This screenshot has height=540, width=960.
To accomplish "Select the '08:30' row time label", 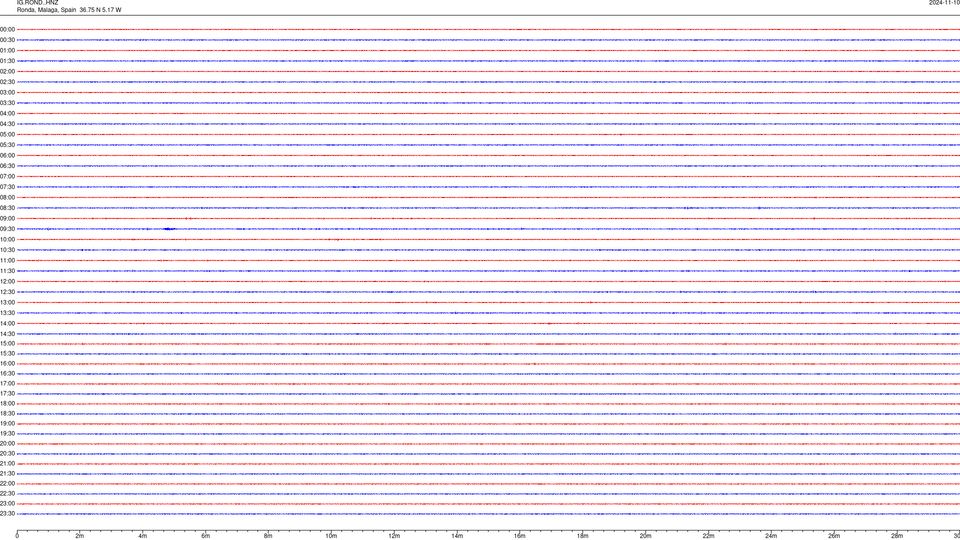I will pyautogui.click(x=7, y=208).
